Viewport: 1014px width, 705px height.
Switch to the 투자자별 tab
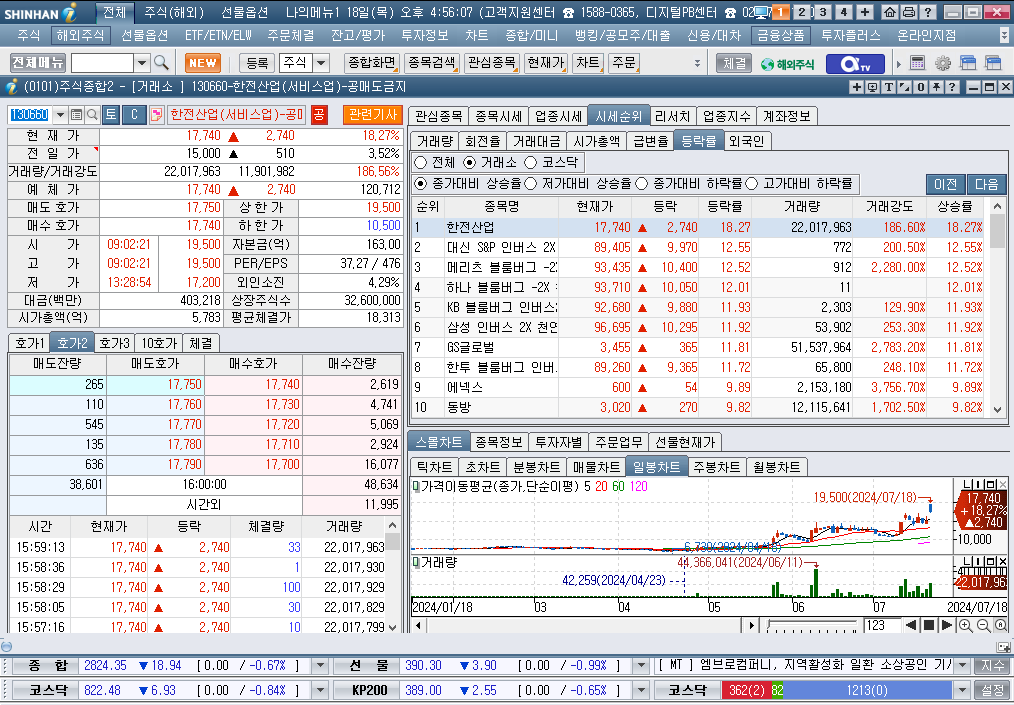tap(559, 442)
